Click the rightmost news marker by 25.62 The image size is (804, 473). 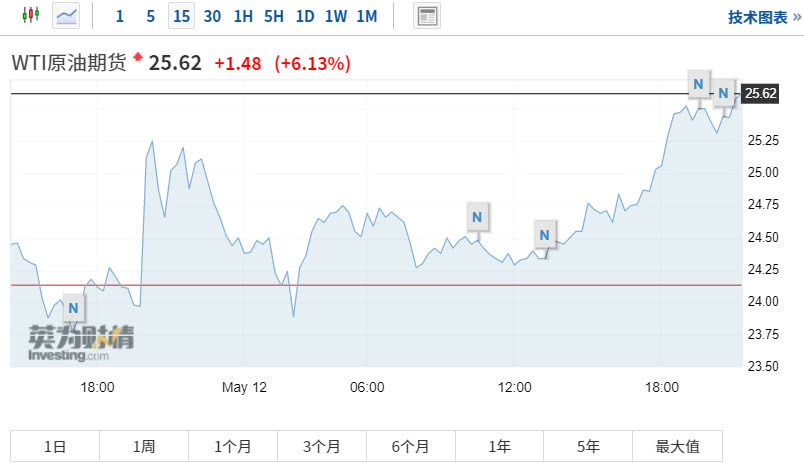(724, 93)
